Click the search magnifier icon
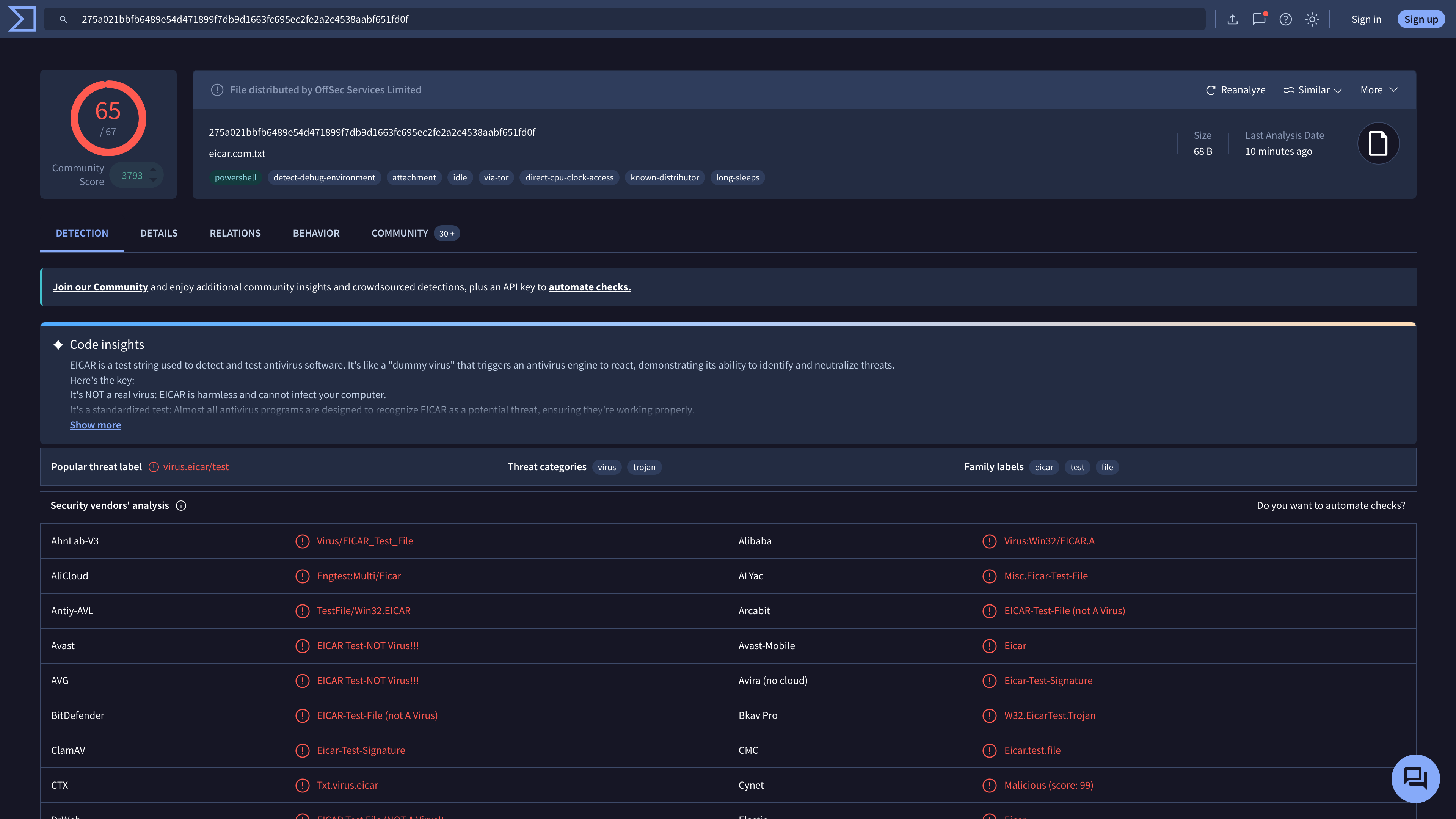Screen dimensions: 1456x819 pyautogui.click(x=63, y=19)
